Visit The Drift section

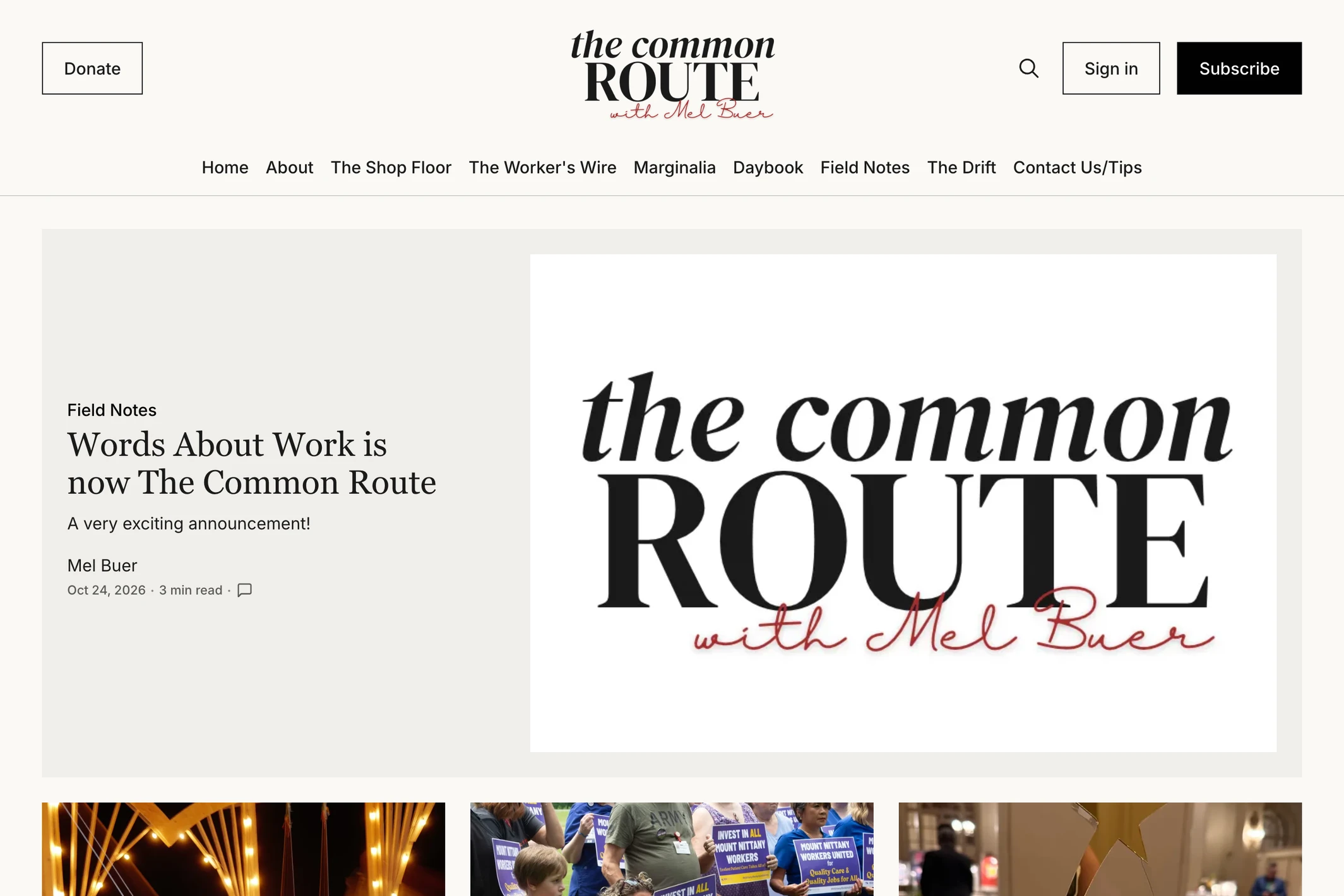[961, 167]
